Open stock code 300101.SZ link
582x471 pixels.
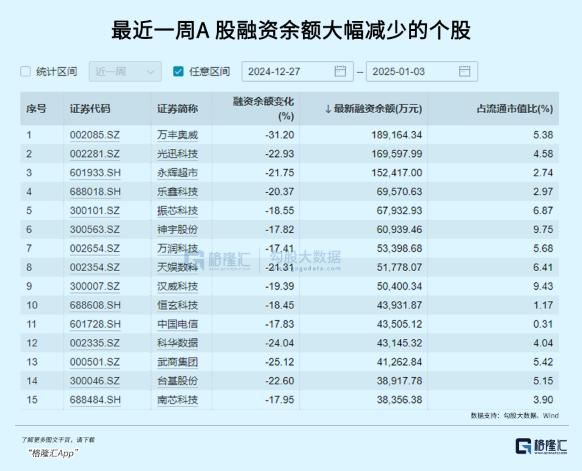(x=95, y=210)
